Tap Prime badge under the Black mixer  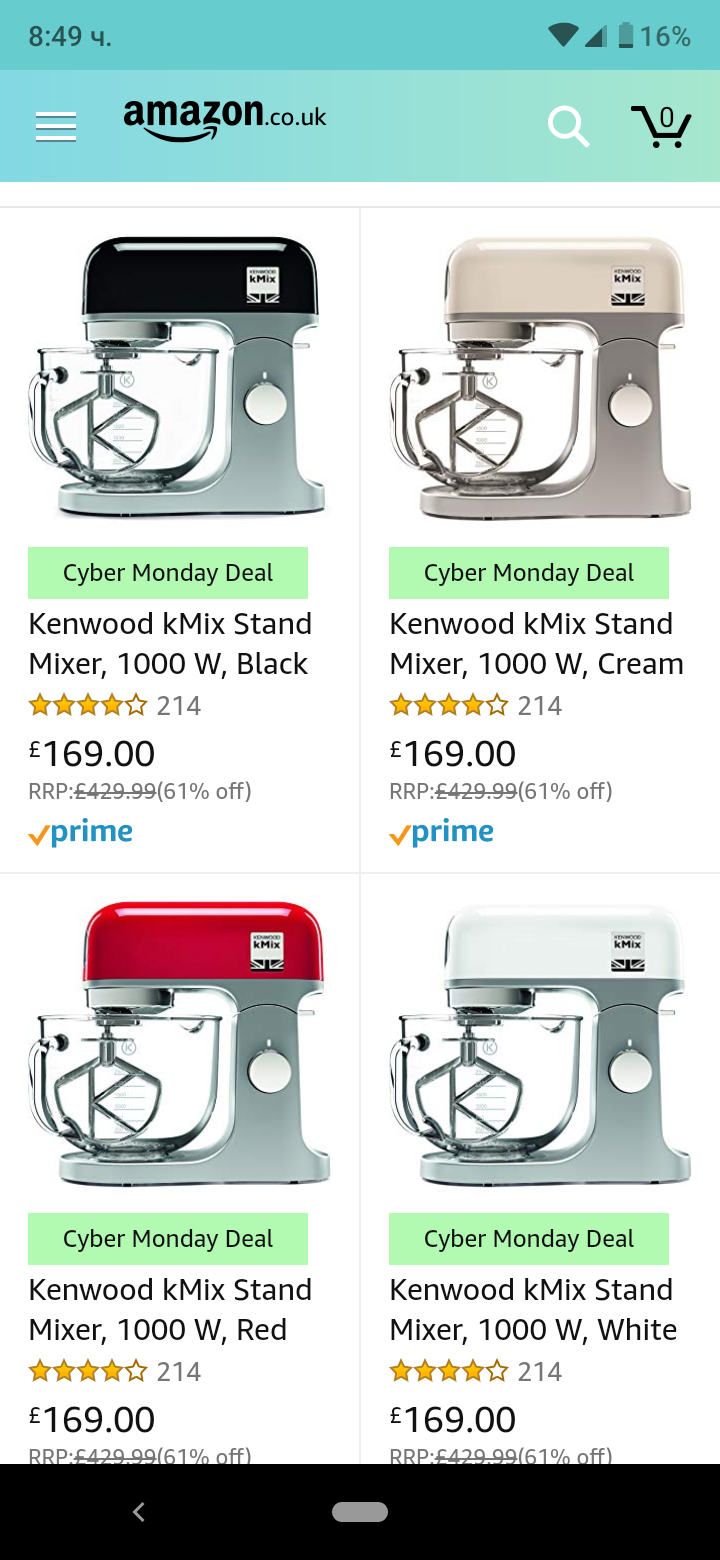coord(81,833)
